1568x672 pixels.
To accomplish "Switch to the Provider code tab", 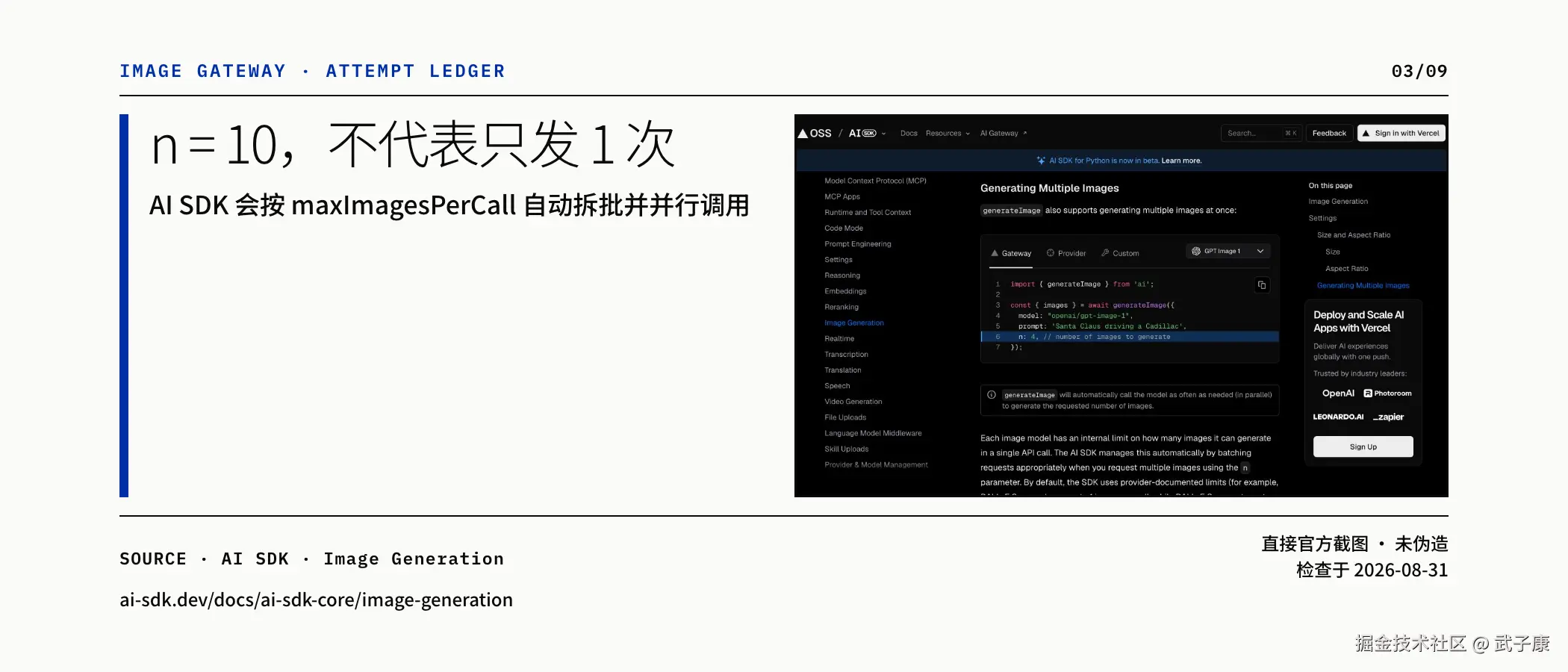I will click(1066, 253).
